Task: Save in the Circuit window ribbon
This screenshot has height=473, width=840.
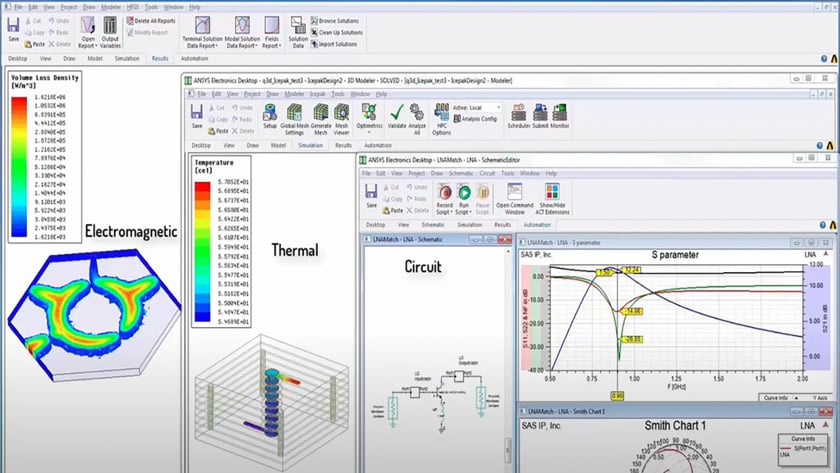Action: 371,196
